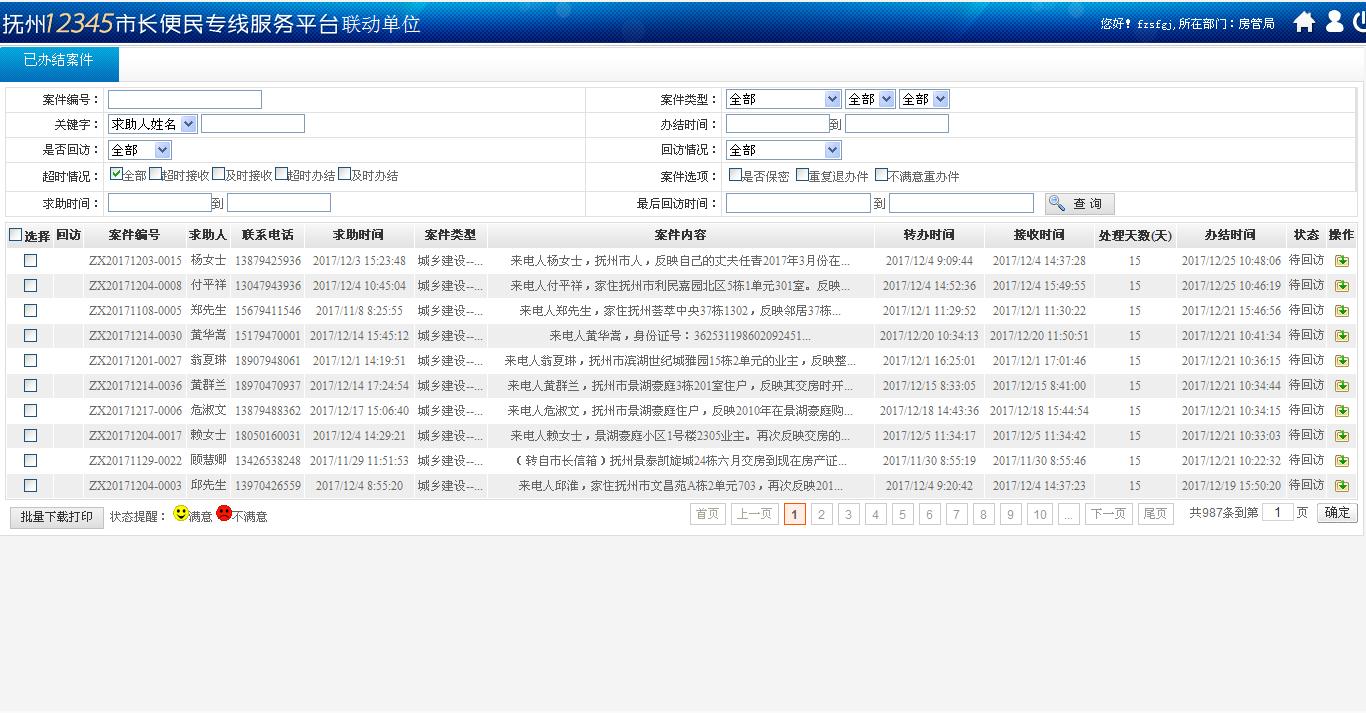Click 待回访 status for 顾慧卿 row
This screenshot has width=1366, height=713.
coord(1306,460)
